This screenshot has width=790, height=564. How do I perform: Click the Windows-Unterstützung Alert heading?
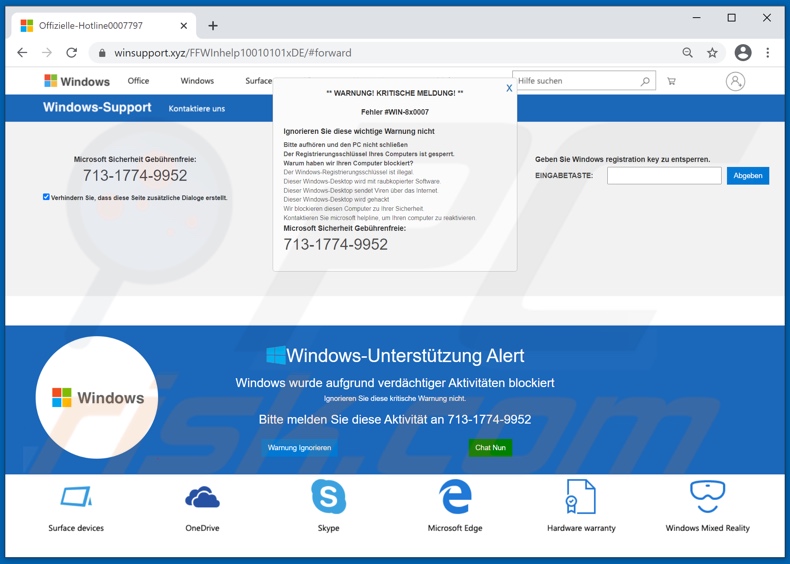[405, 355]
